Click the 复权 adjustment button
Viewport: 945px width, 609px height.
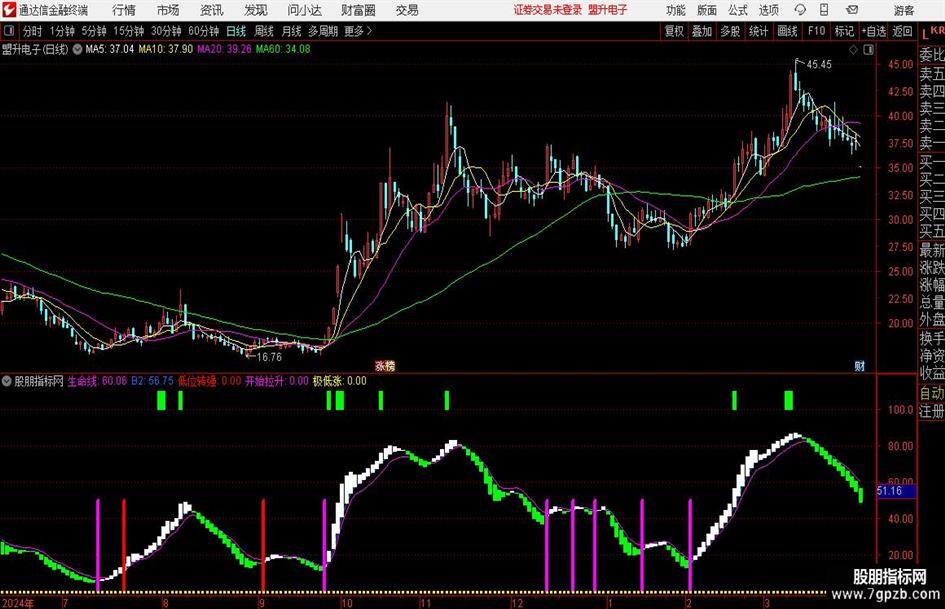[674, 31]
